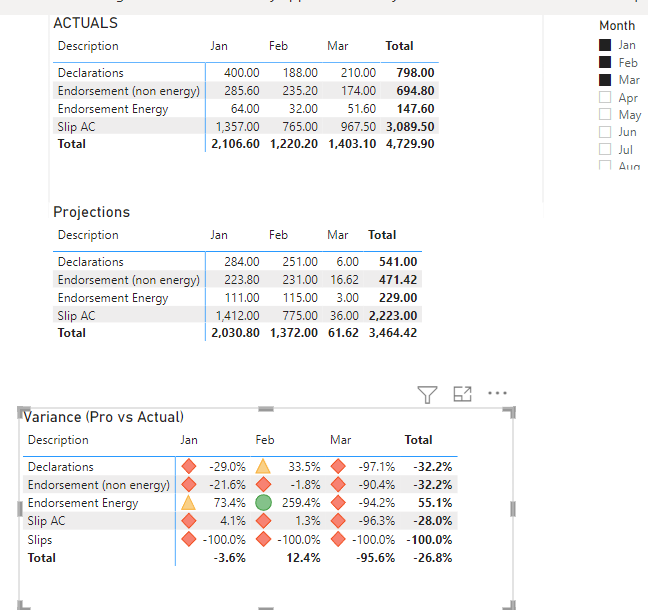Click Projections grand total 3,464.42

[x=393, y=333]
